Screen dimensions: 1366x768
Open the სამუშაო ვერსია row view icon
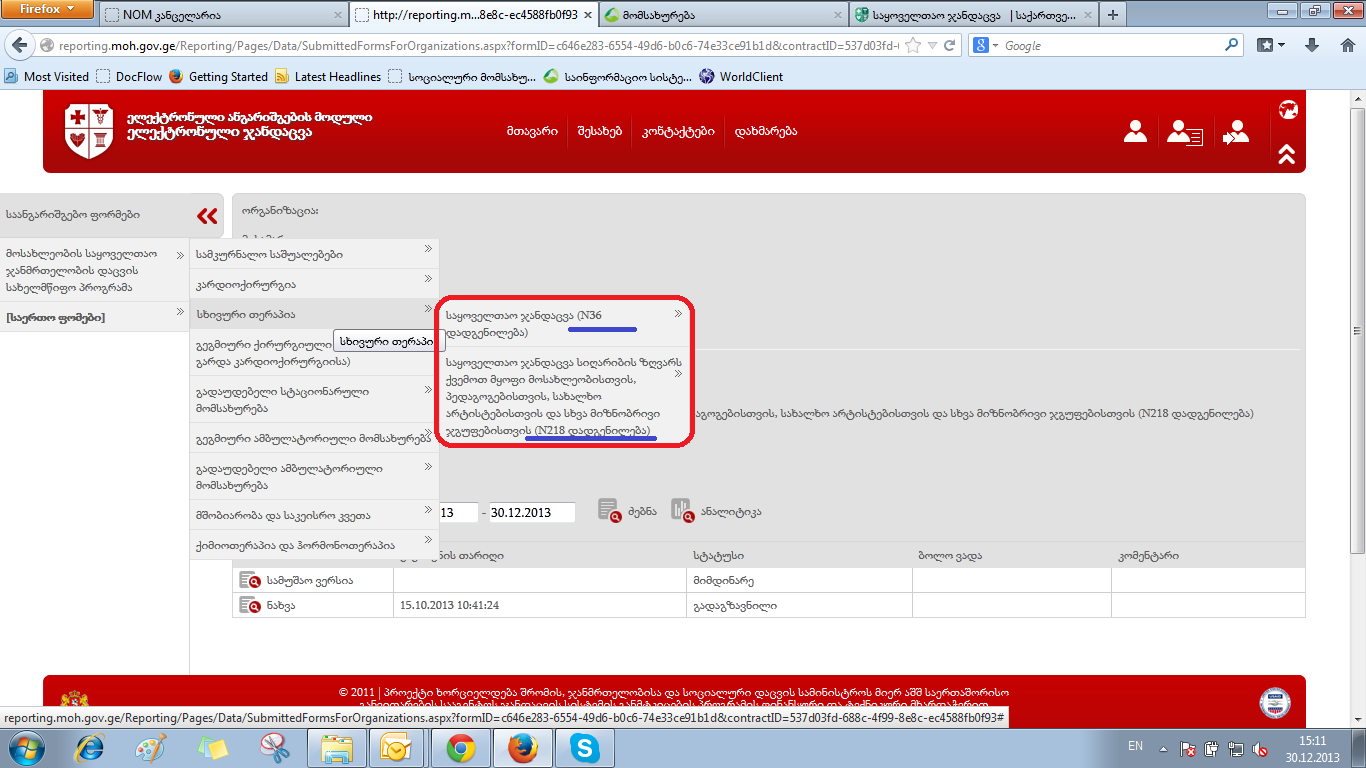[249, 580]
